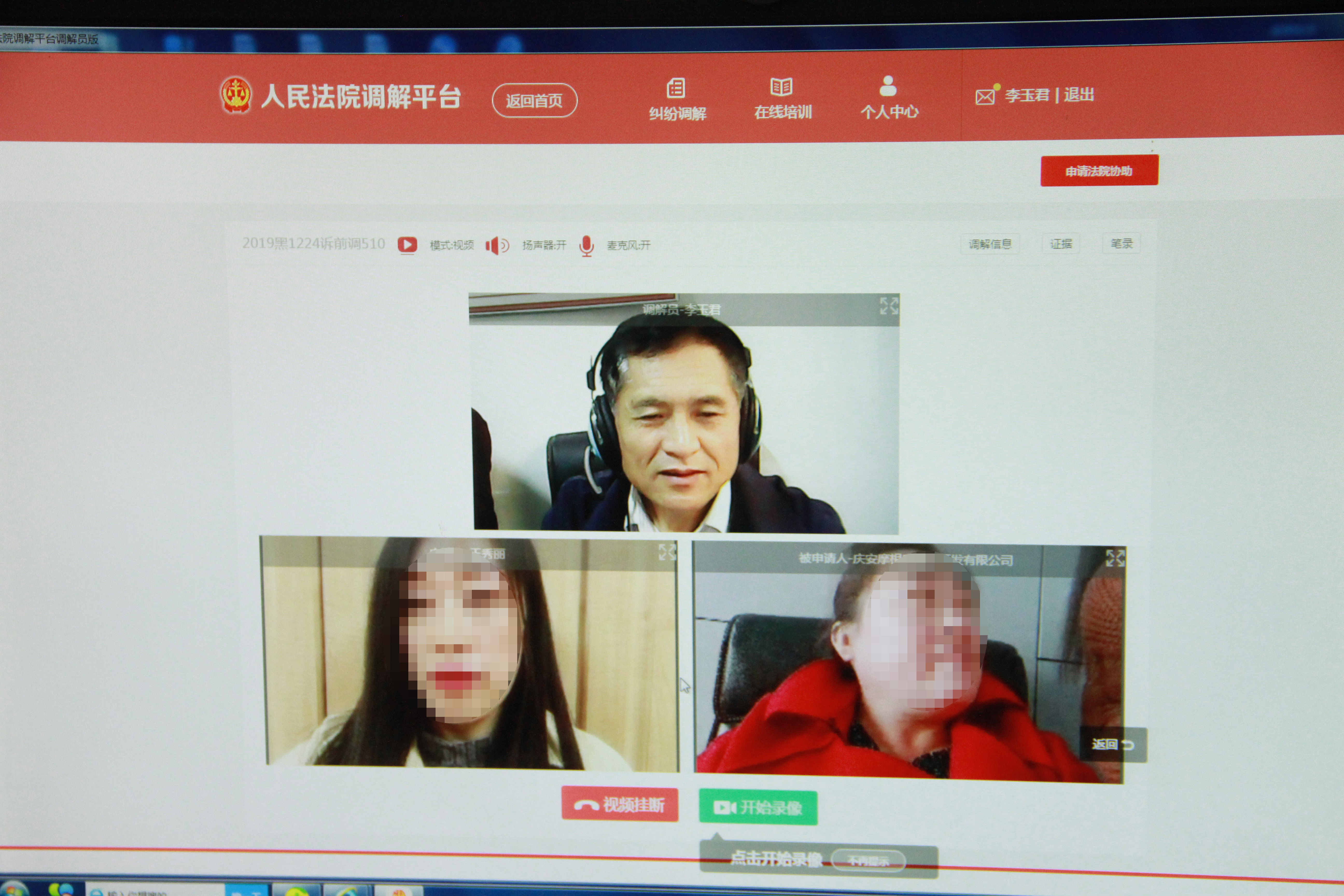Open the 证据 evidence tab
This screenshot has width=1344, height=896.
(x=1061, y=244)
